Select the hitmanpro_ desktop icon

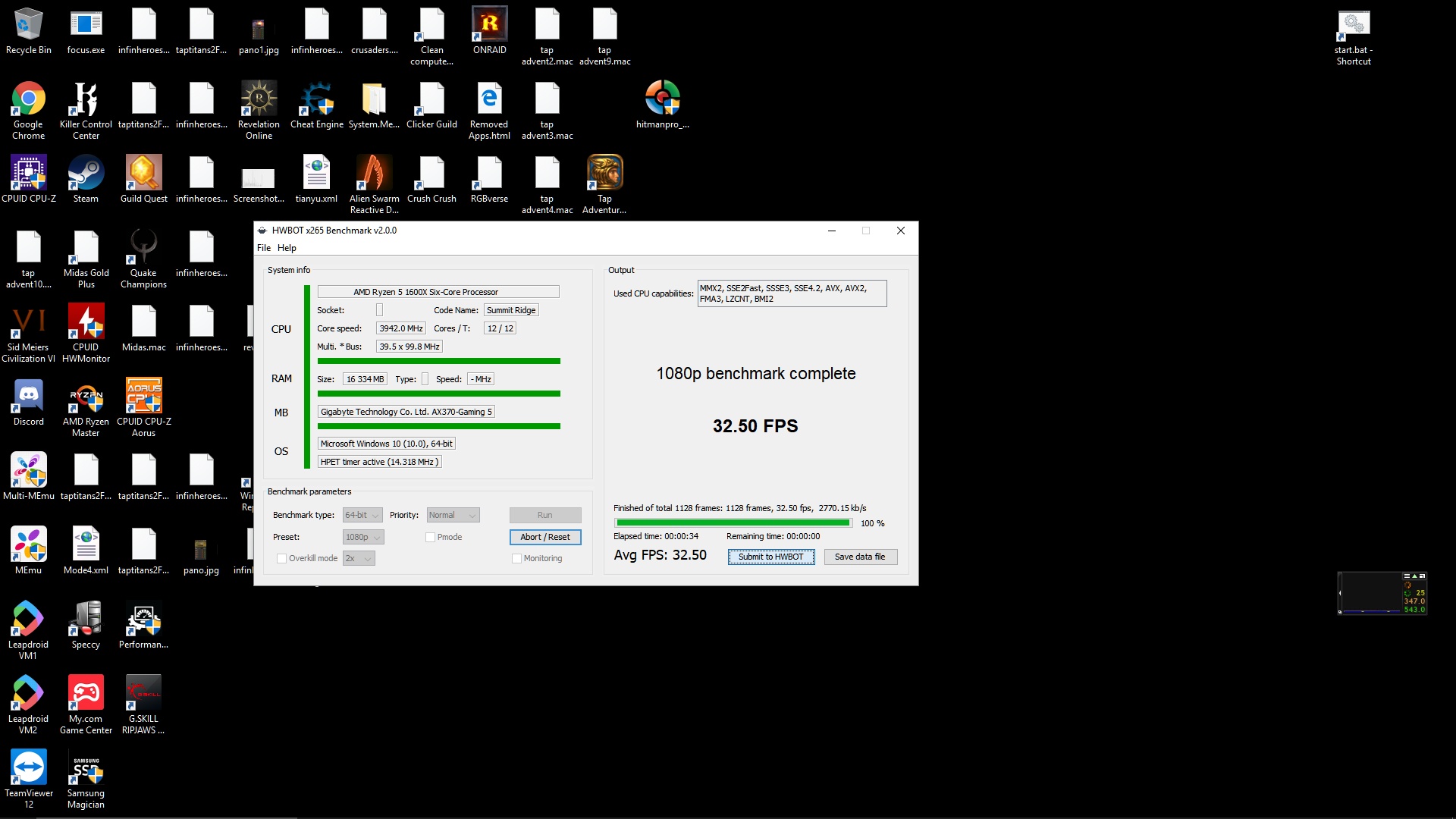663,105
